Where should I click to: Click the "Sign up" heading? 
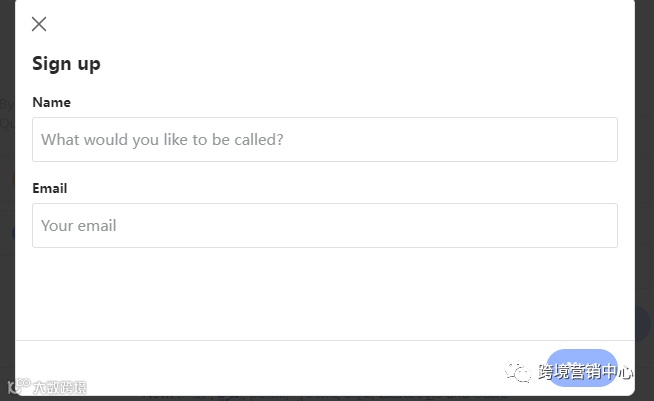[66, 64]
